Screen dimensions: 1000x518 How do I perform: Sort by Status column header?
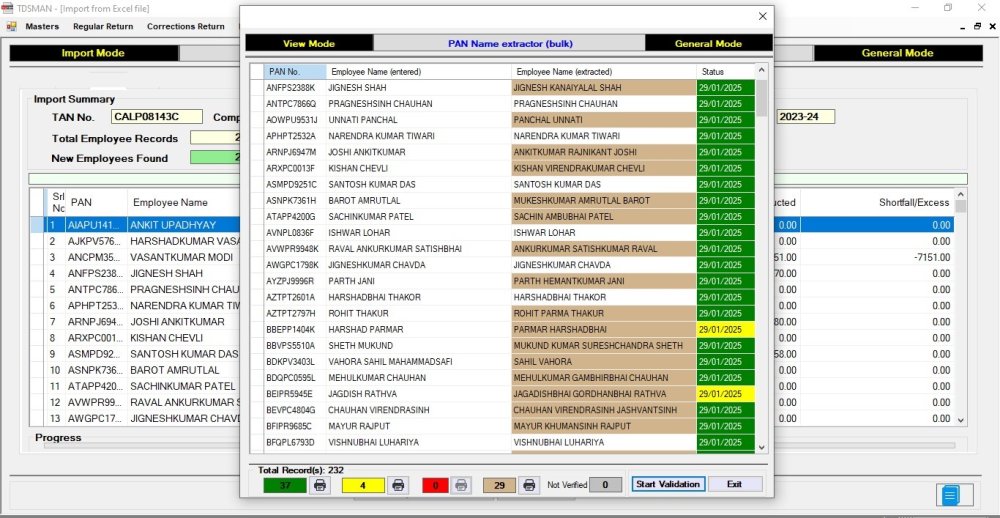[725, 71]
